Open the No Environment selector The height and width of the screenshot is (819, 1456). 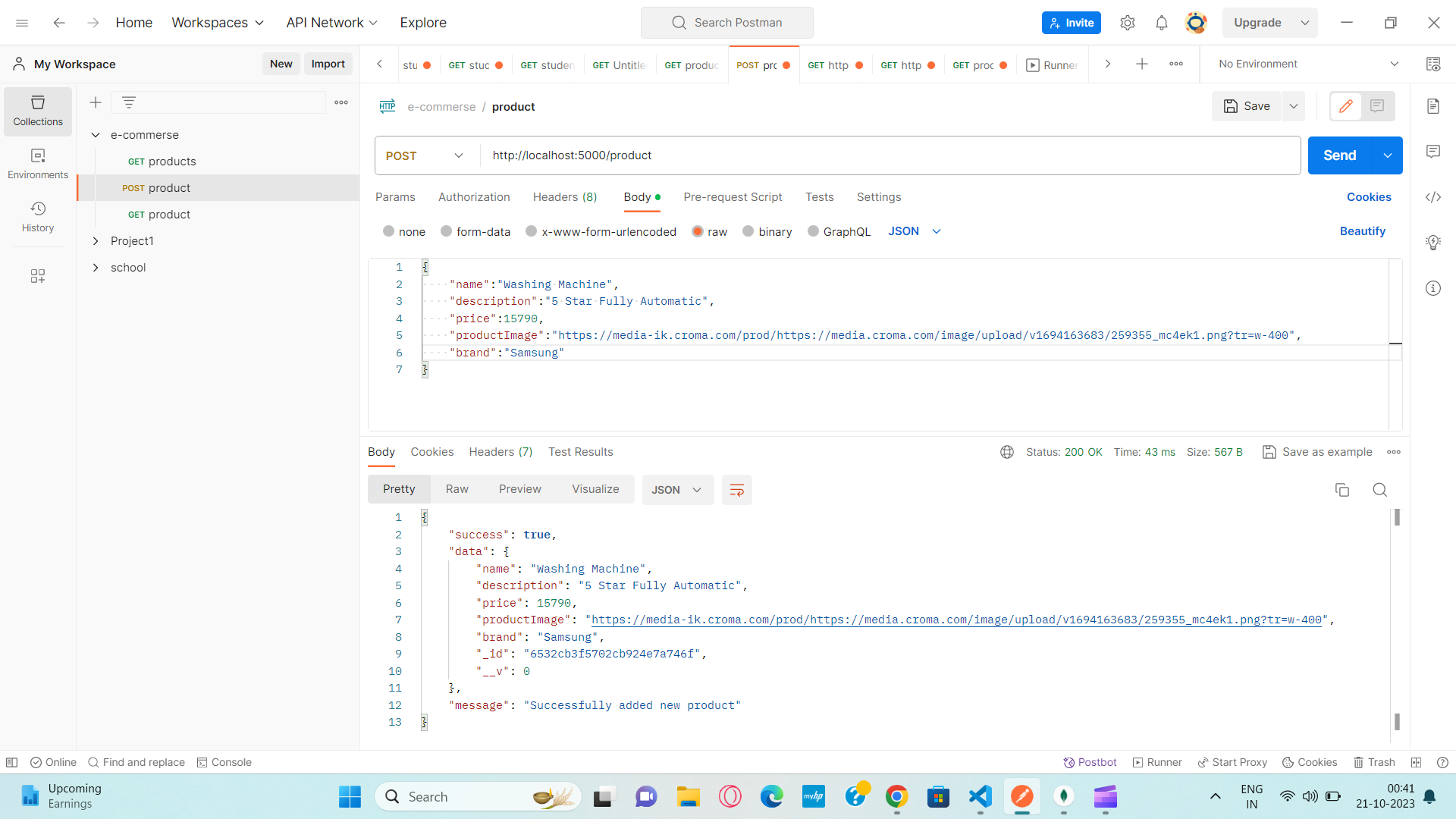[x=1304, y=64]
